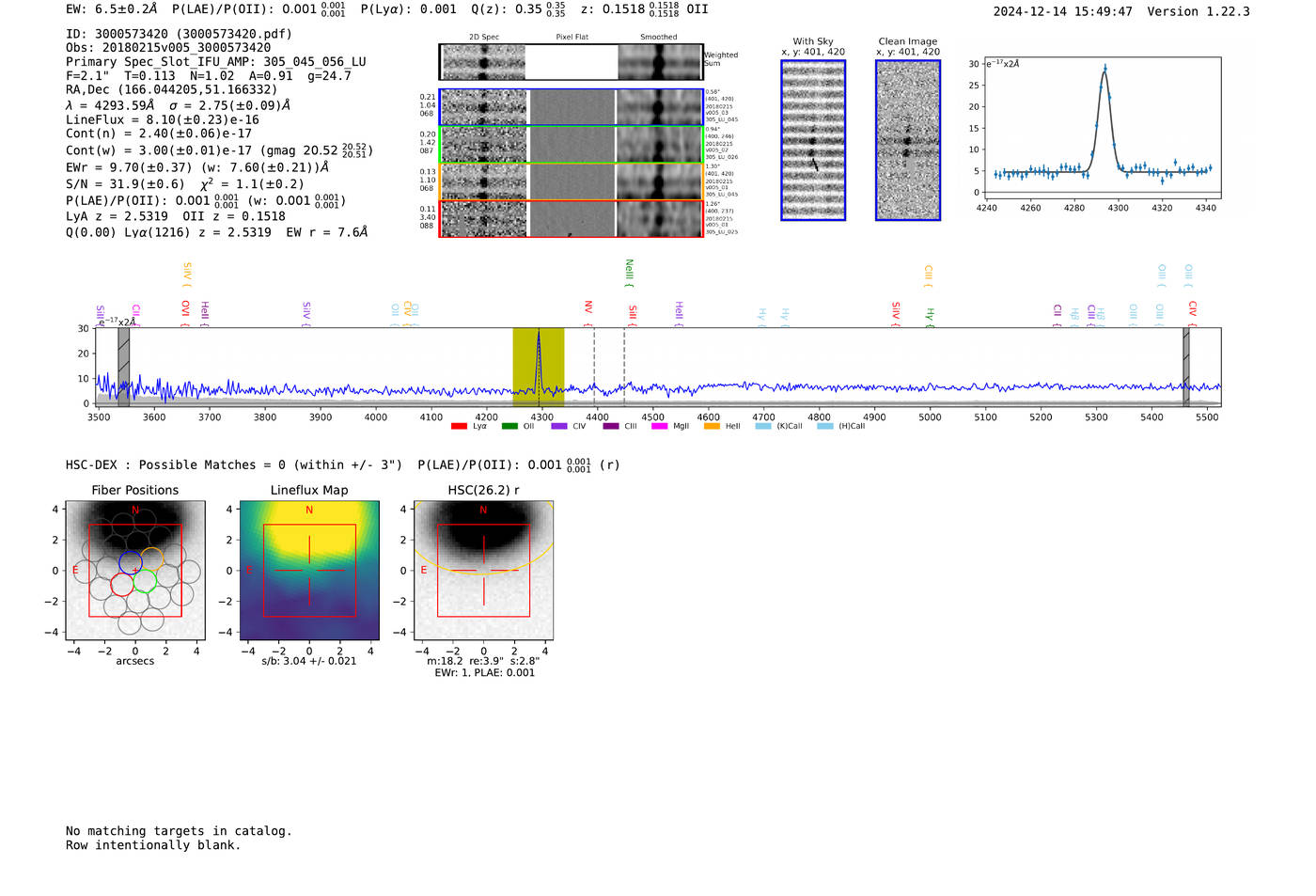Click the LineFlux = 8.10(±0.23)e-16 text
The image size is (1316, 896).
pyautogui.click(x=163, y=120)
